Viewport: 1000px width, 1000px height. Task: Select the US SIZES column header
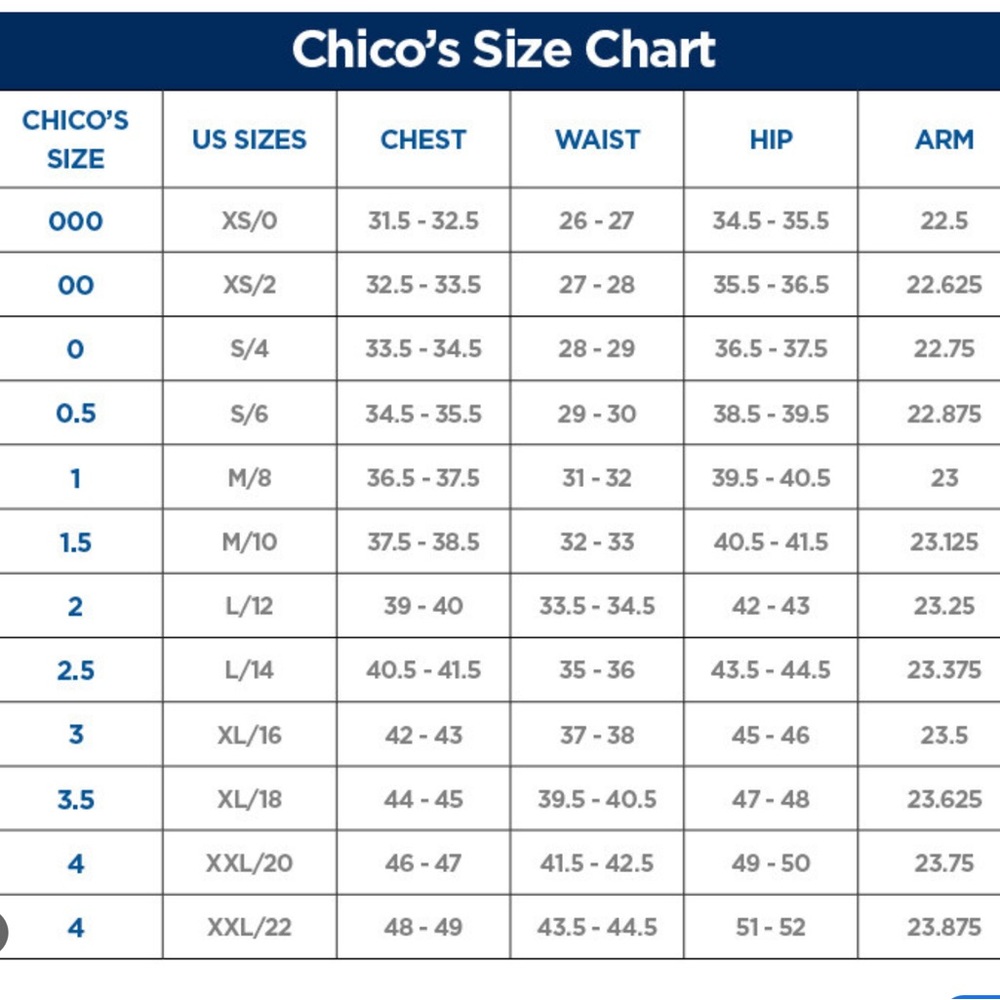[x=249, y=140]
